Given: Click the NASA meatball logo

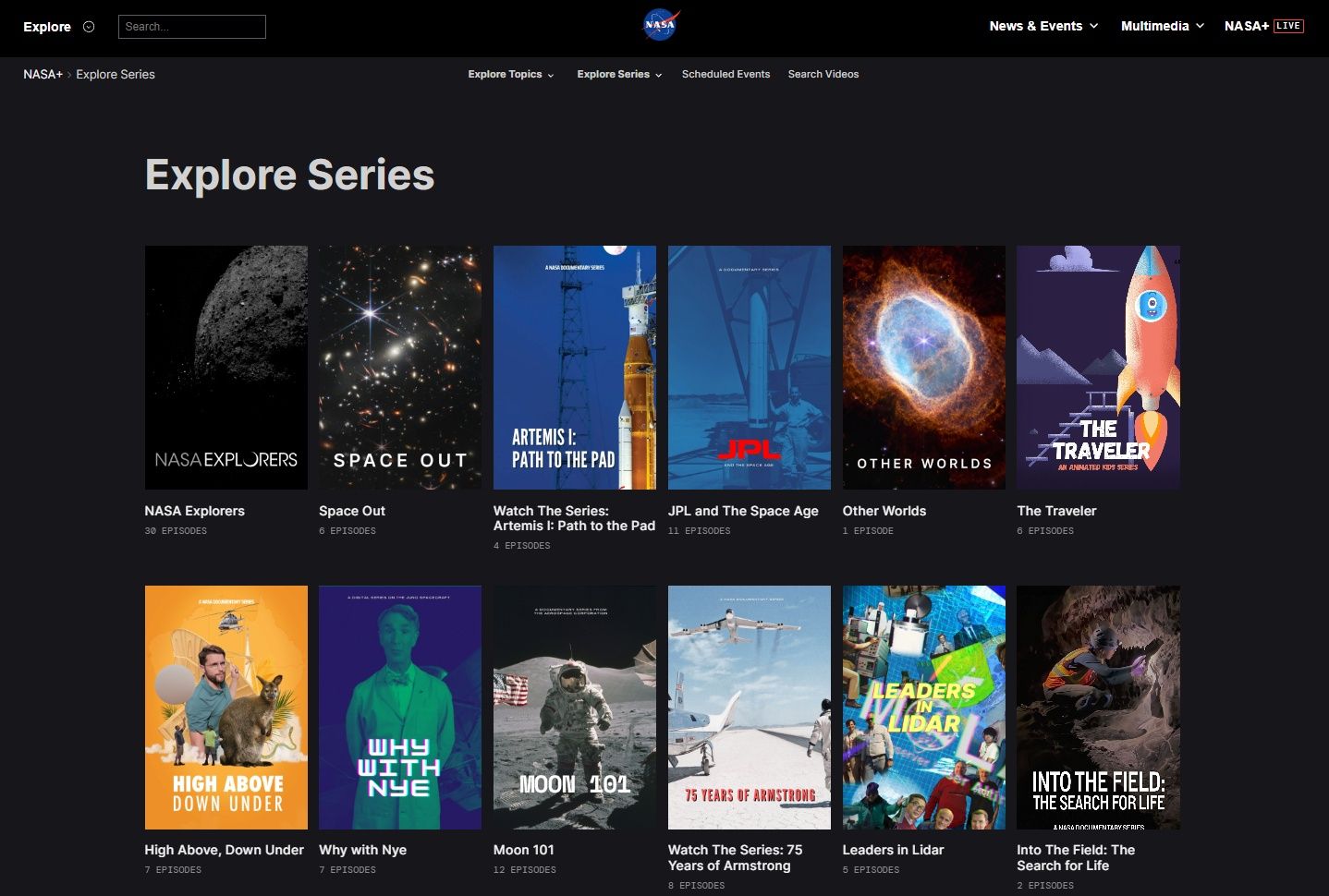Looking at the screenshot, I should point(662,25).
